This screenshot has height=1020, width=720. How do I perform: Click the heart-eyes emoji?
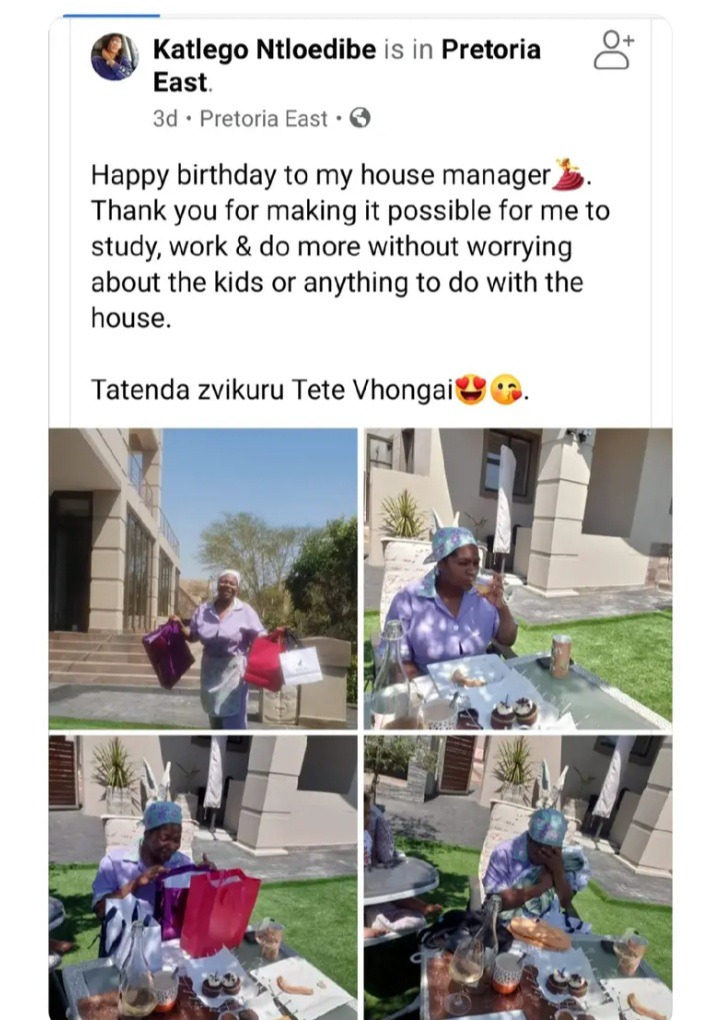point(470,390)
